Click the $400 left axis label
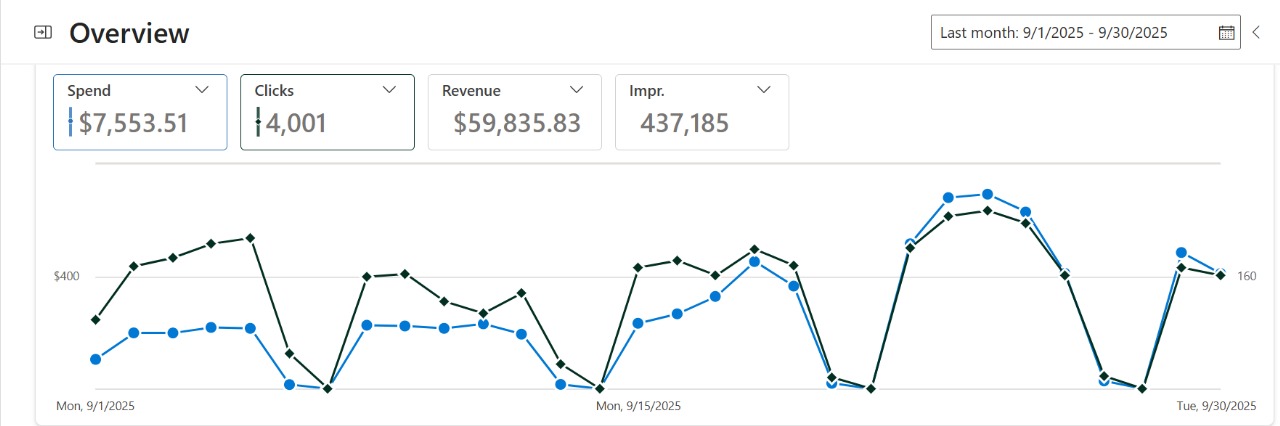This screenshot has height=426, width=1280. [67, 276]
